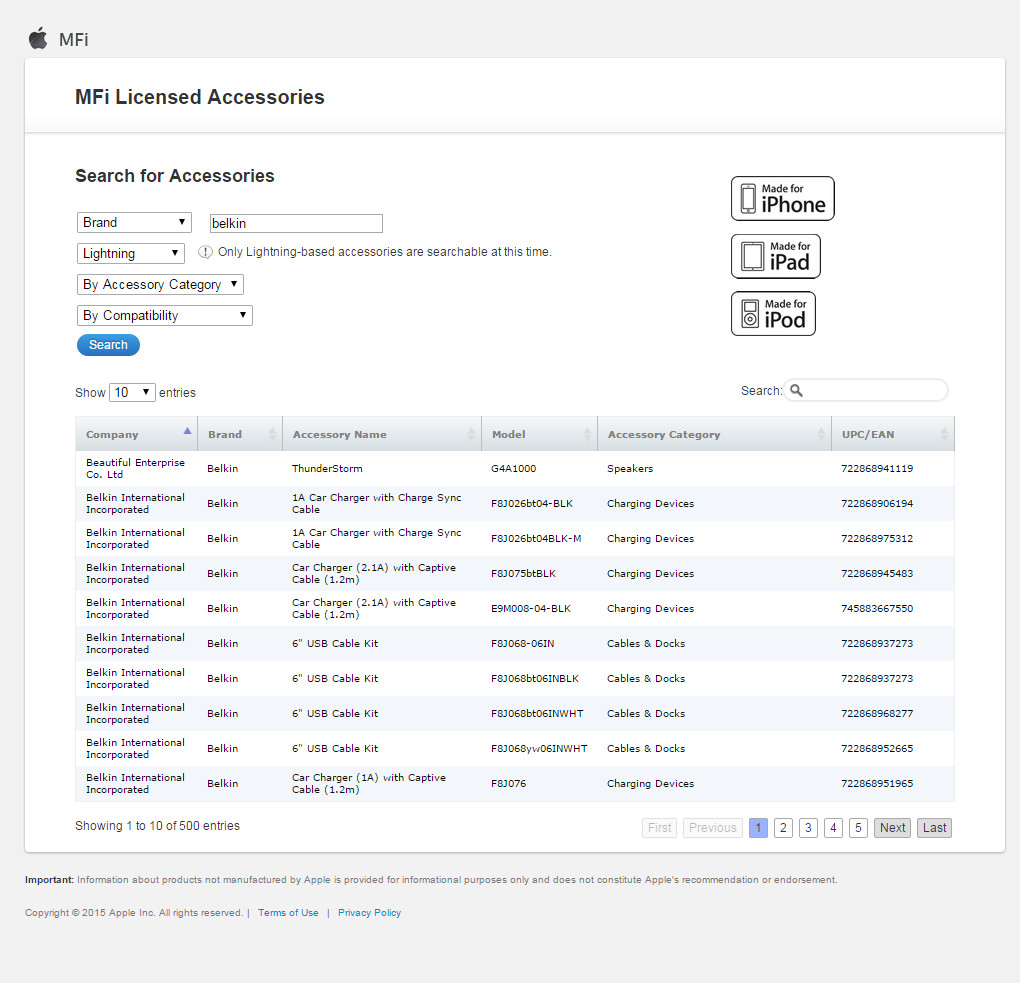This screenshot has height=983, width=1020.
Task: Click UPC 745883667550
Action: [x=877, y=608]
